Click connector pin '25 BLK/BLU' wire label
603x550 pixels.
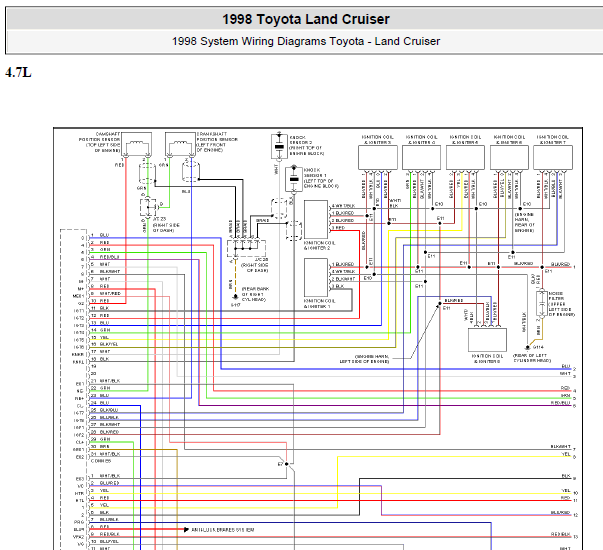click(x=104, y=410)
